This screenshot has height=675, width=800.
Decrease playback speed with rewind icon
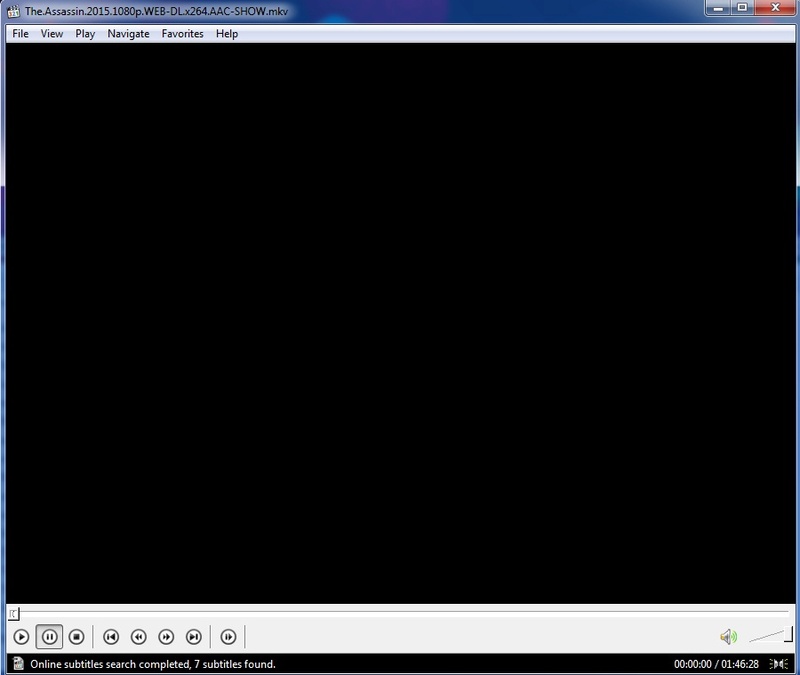point(138,637)
